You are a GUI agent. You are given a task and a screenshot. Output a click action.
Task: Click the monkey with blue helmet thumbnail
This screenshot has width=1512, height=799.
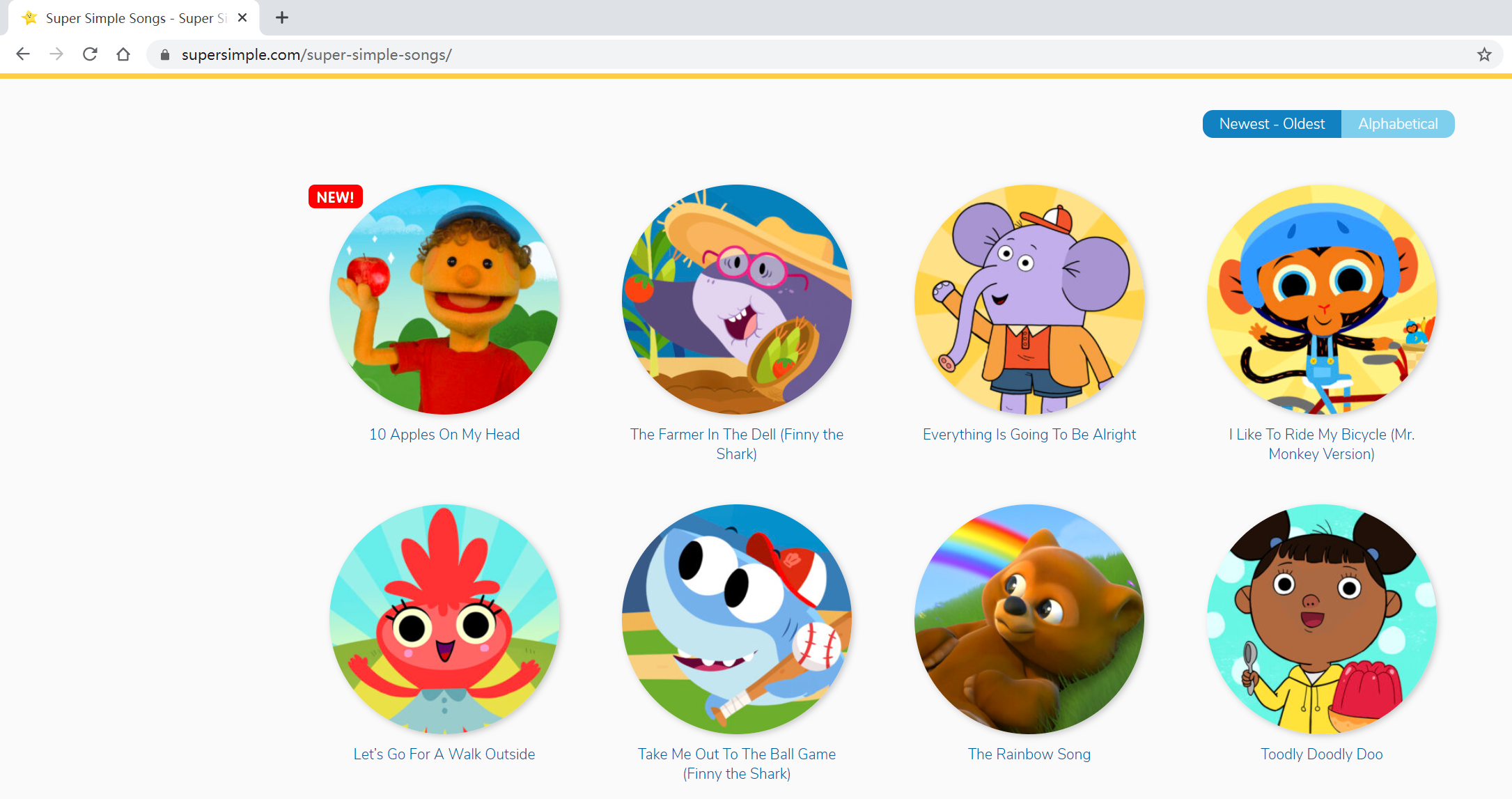[1321, 300]
